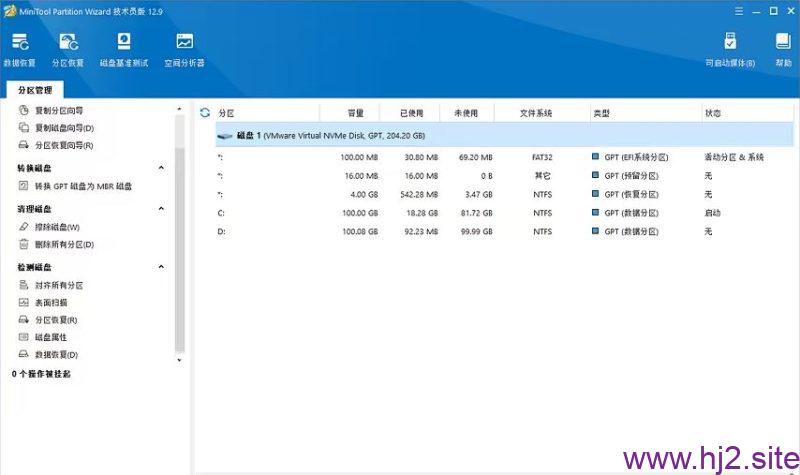Click the sidebar vertical scrollbar thumb
800x475 pixels.
click(x=179, y=250)
